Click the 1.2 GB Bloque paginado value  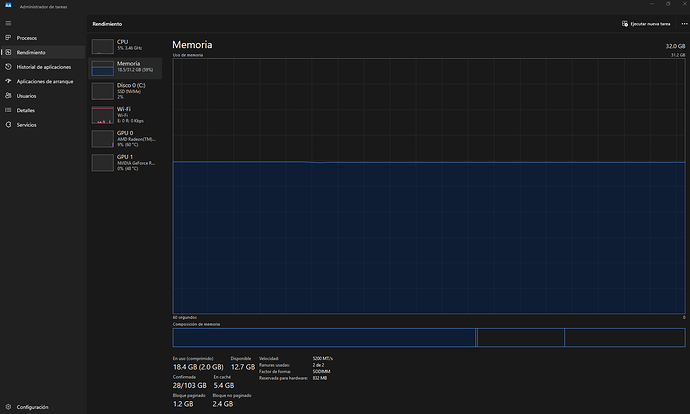[183, 404]
